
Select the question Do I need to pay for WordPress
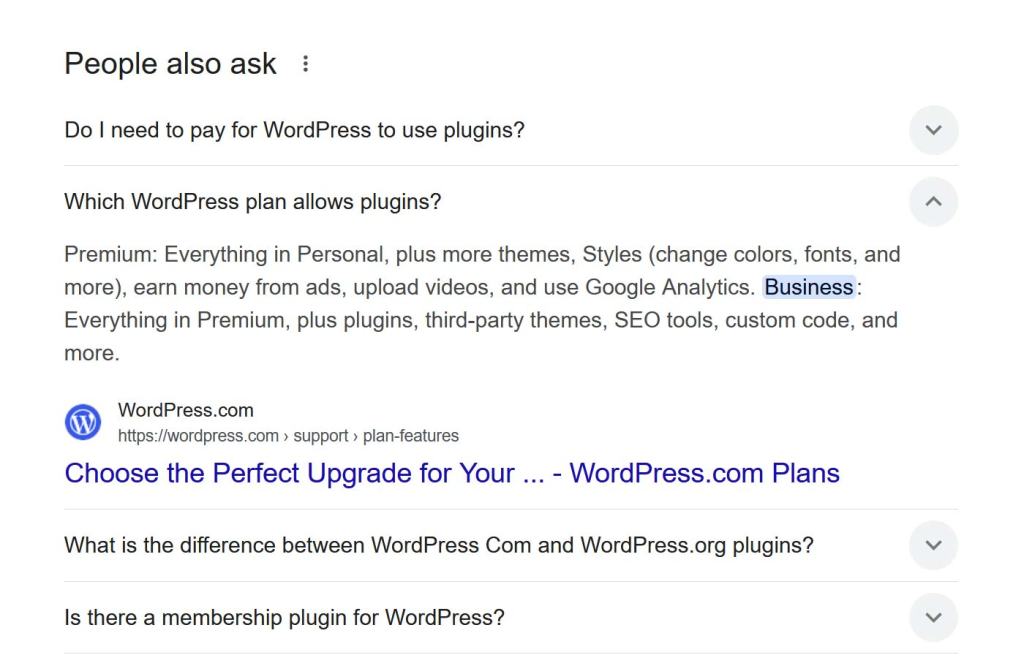295,130
